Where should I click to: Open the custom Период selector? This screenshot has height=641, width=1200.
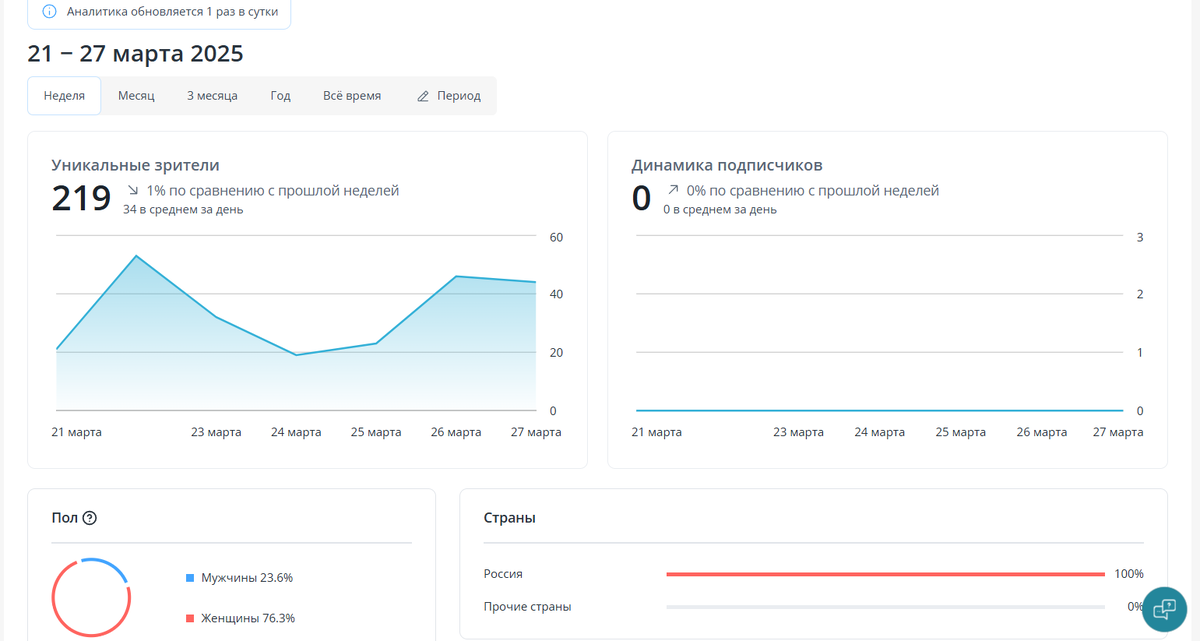click(x=449, y=96)
